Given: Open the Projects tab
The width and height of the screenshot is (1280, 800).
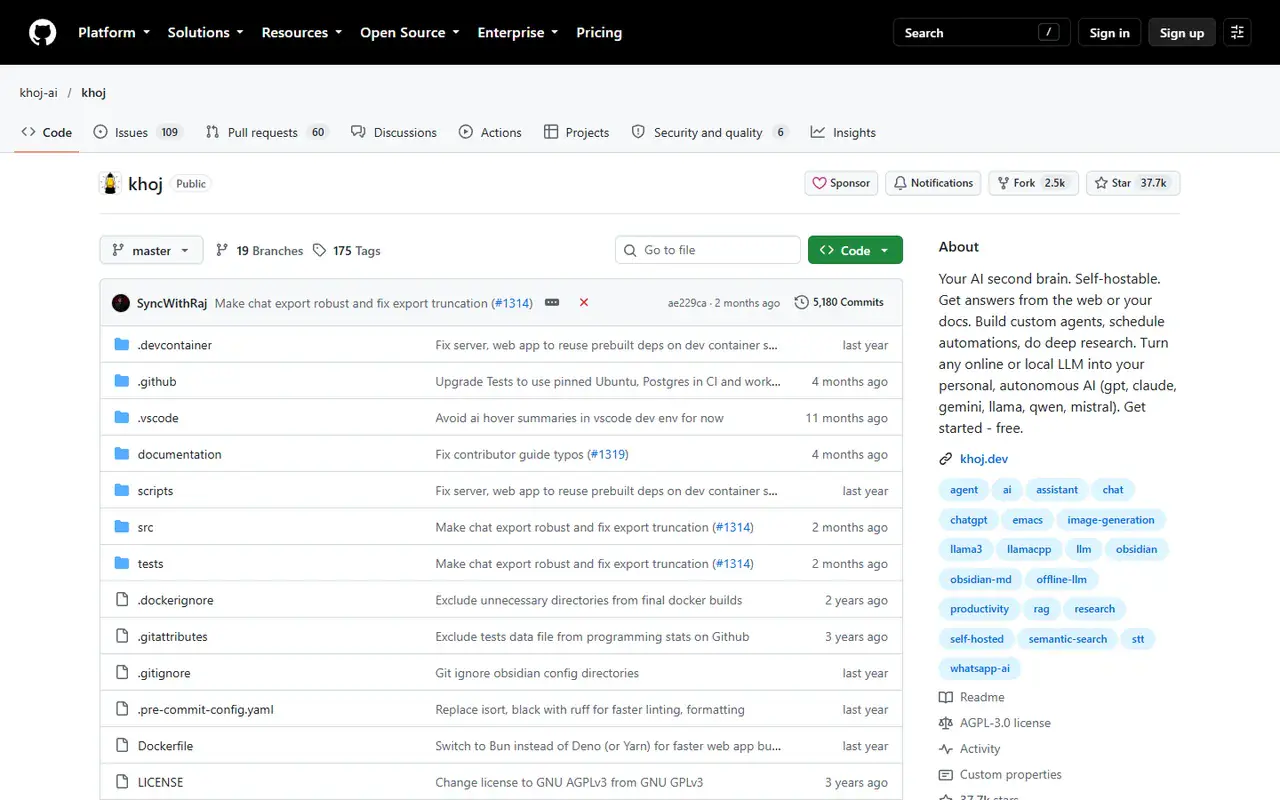Looking at the screenshot, I should tap(576, 132).
